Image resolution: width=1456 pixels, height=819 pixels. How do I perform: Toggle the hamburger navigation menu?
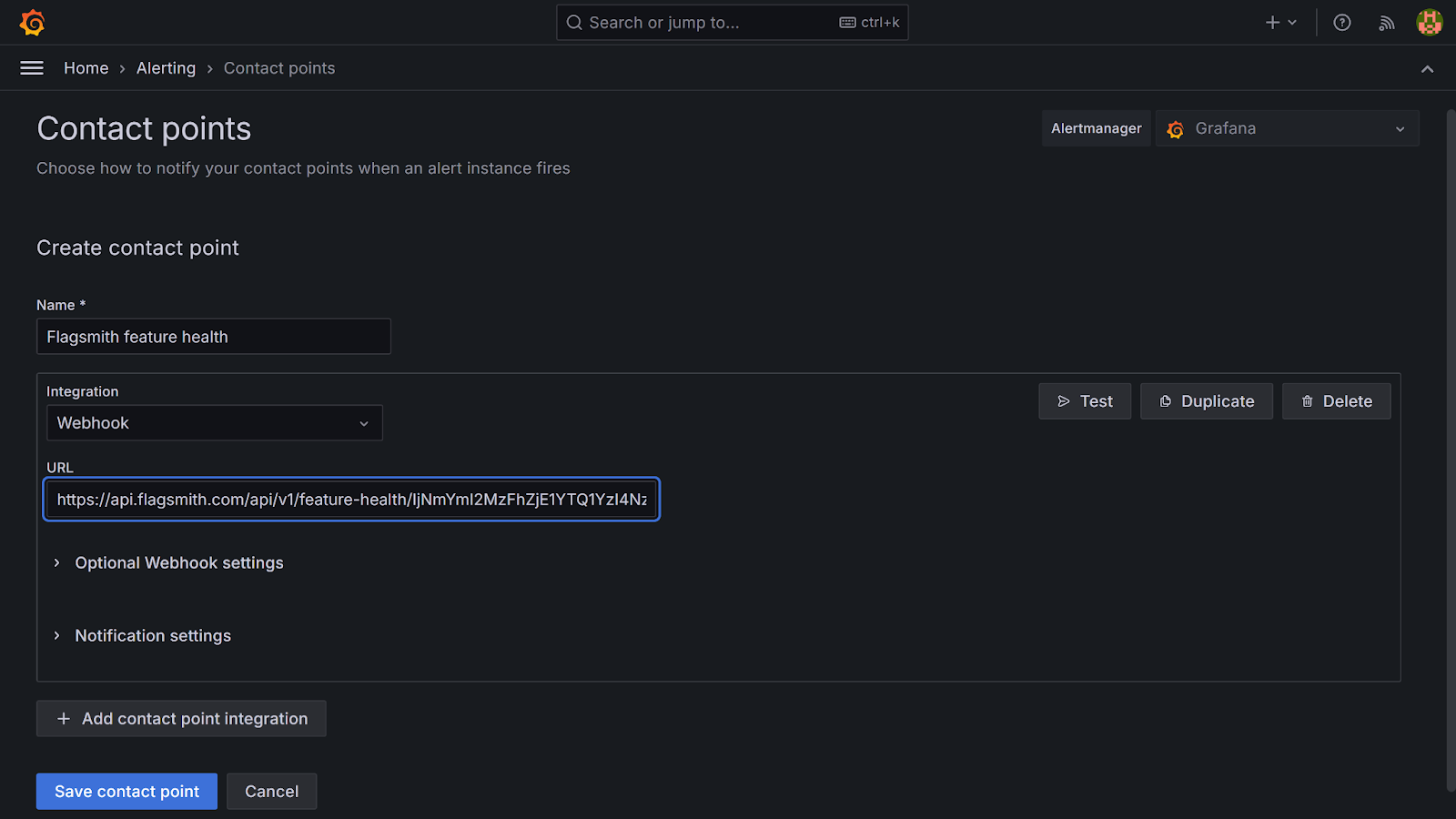pos(32,68)
